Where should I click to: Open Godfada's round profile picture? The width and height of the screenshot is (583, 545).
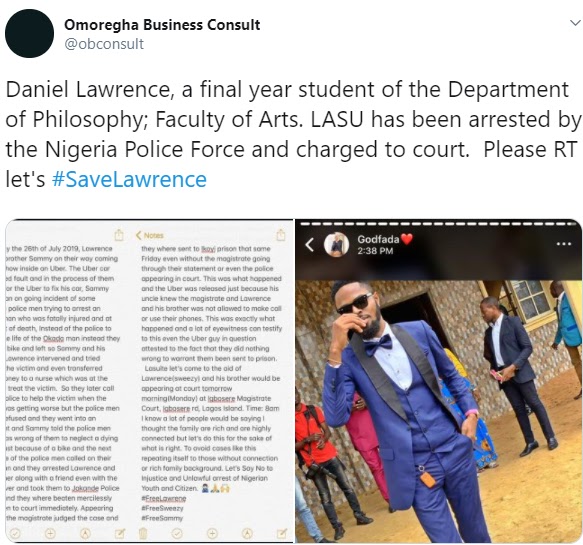(336, 245)
